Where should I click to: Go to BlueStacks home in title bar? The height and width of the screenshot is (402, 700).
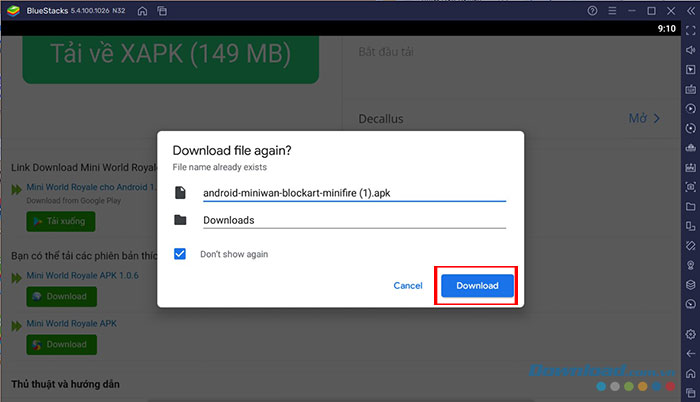[x=142, y=11]
